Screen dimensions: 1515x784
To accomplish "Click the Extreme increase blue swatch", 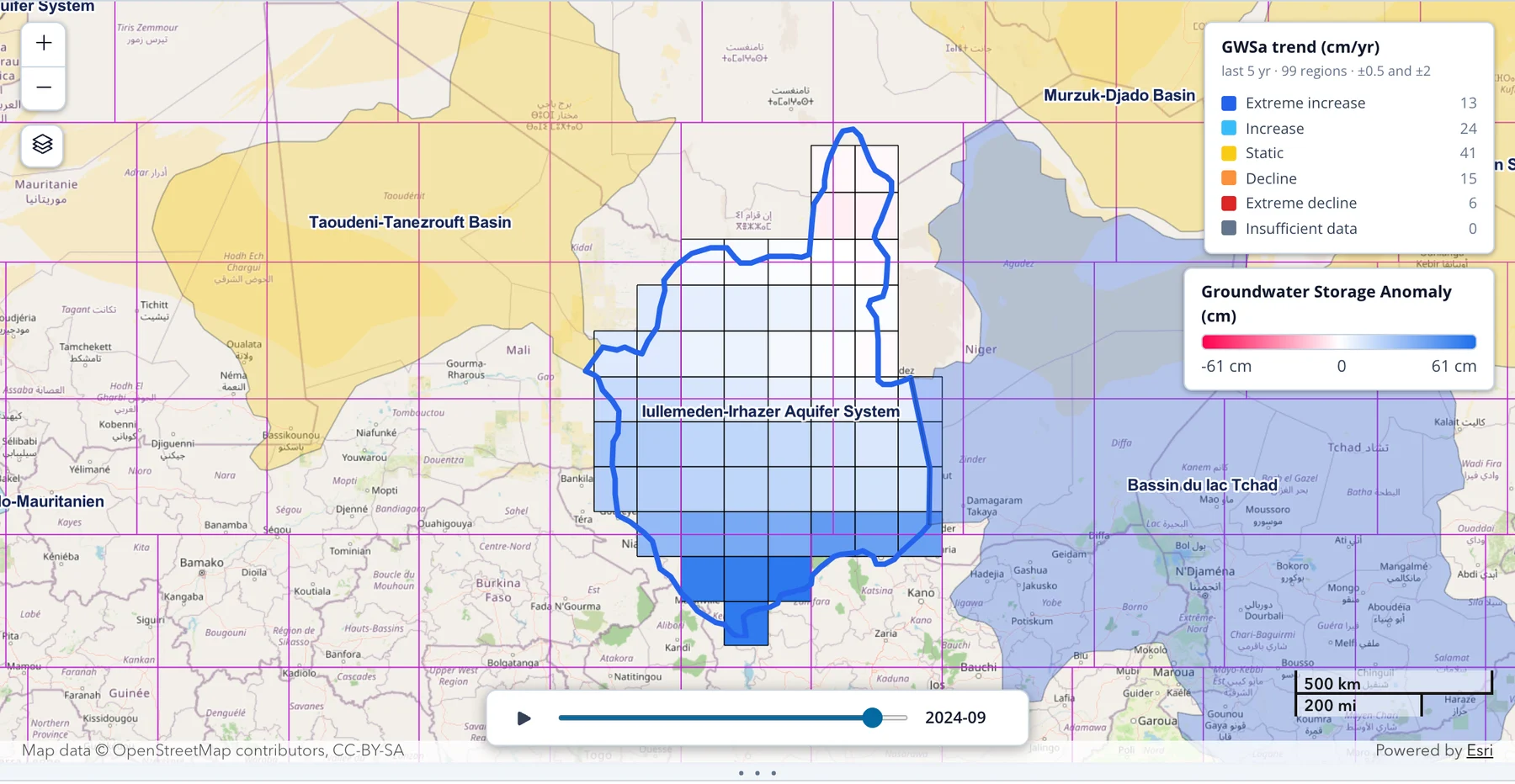I will click(1229, 103).
